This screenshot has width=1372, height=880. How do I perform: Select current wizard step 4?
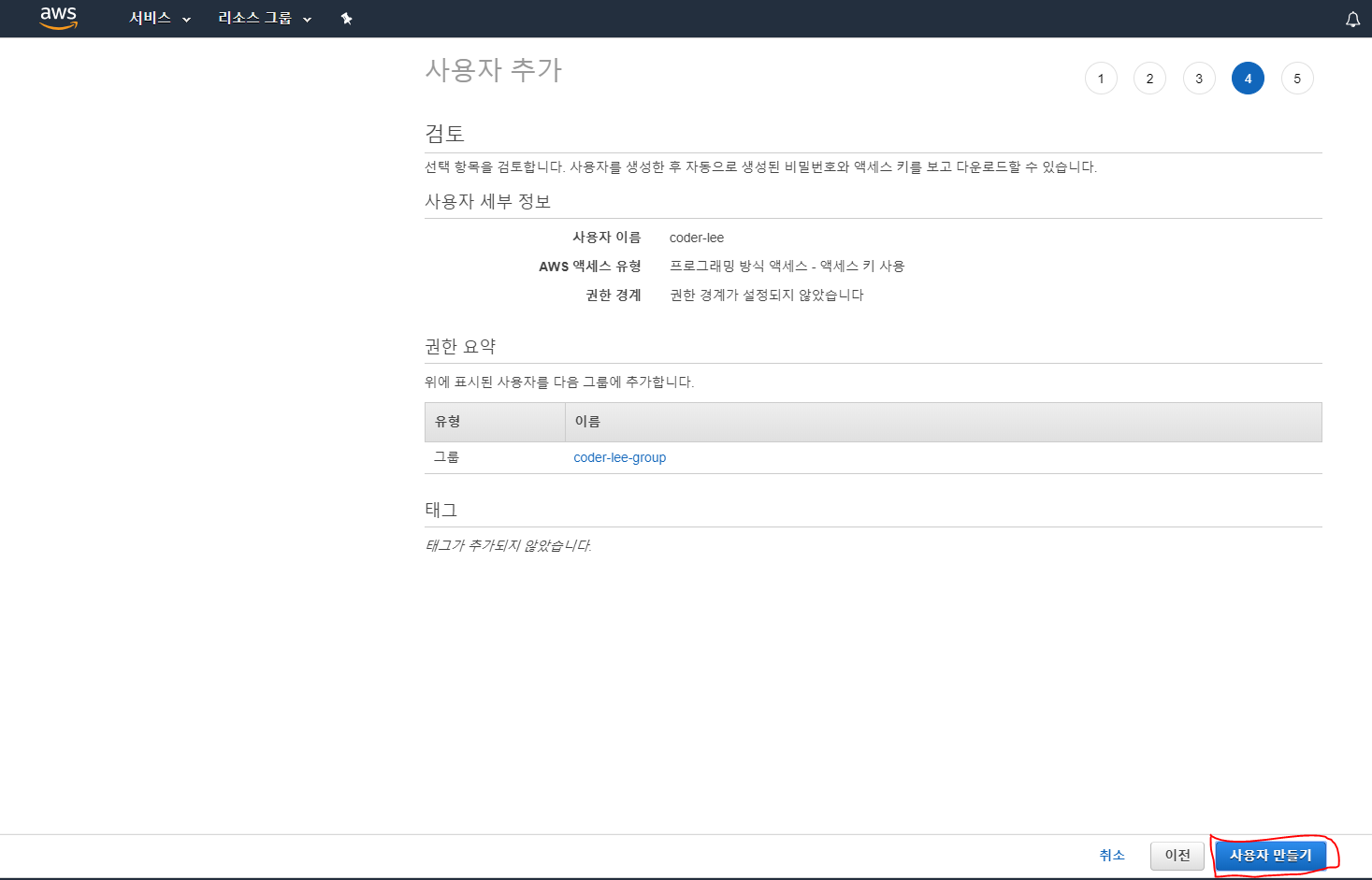tap(1248, 79)
